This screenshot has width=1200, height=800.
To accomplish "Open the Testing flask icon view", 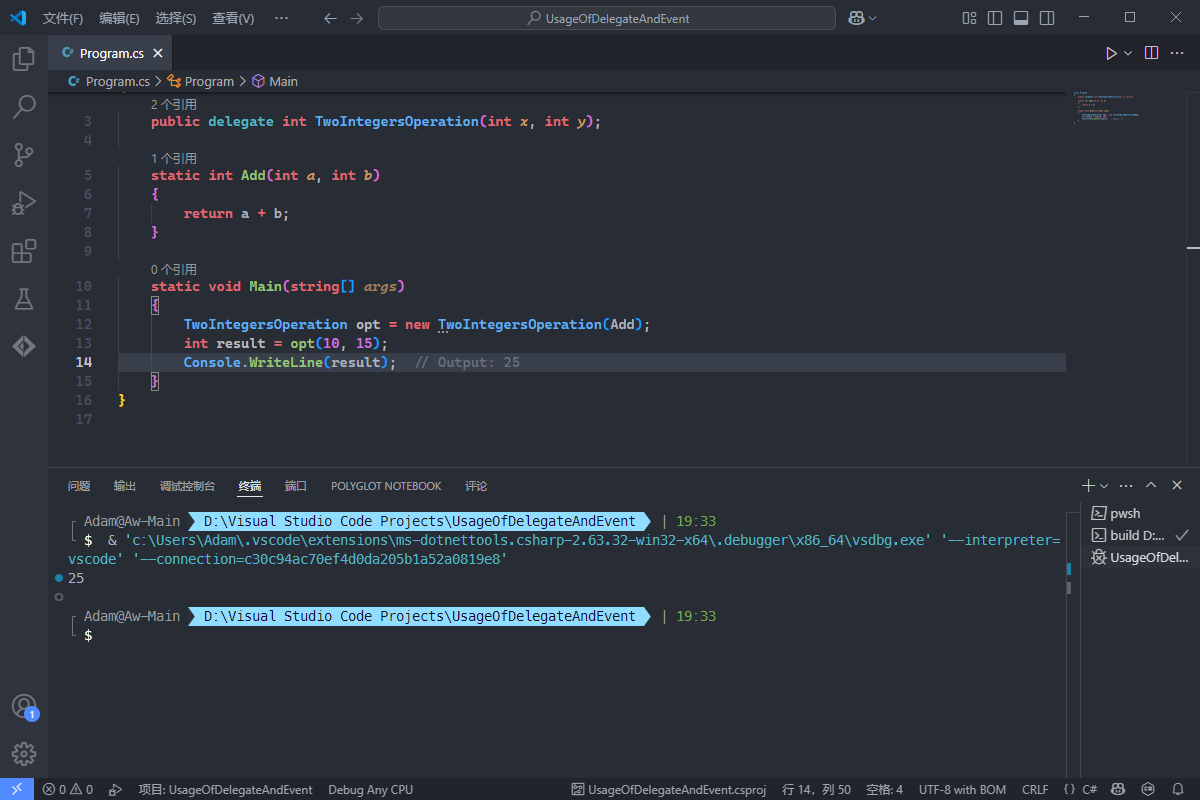I will coord(24,299).
